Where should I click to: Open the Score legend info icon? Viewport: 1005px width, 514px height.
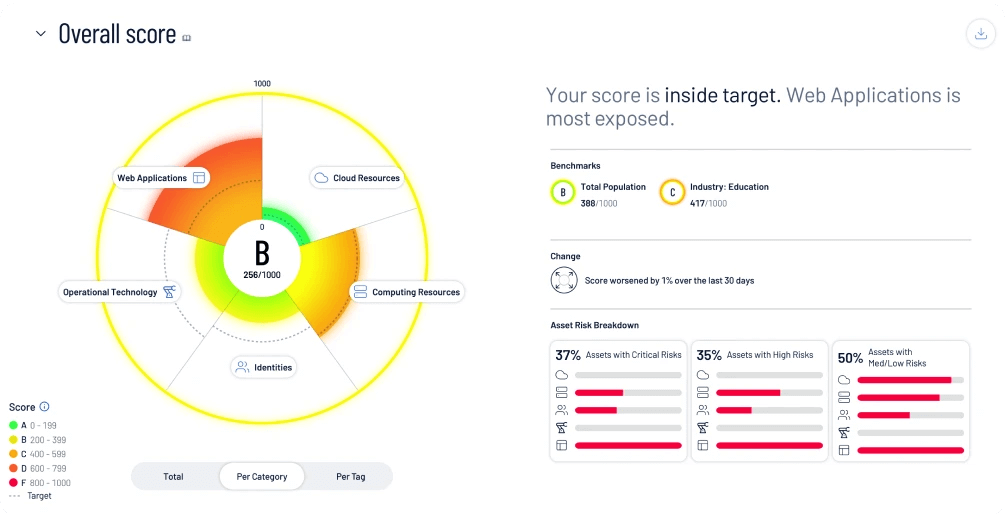point(44,406)
